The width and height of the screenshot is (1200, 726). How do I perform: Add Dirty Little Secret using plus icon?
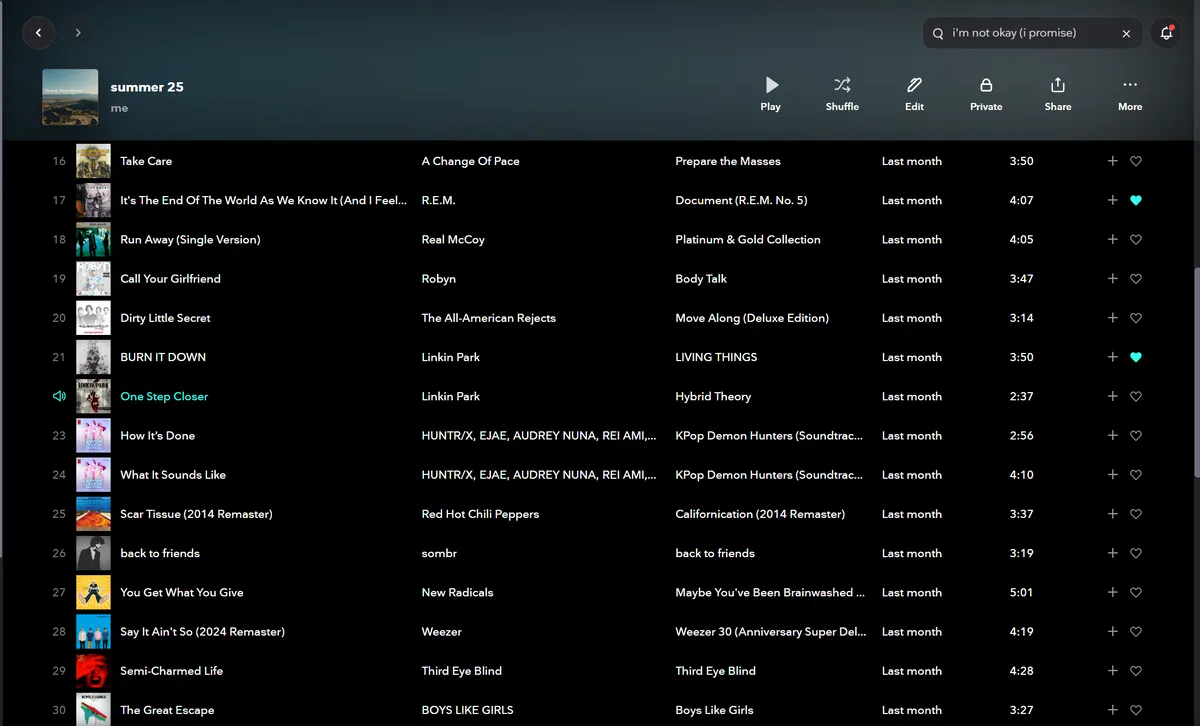[1112, 318]
